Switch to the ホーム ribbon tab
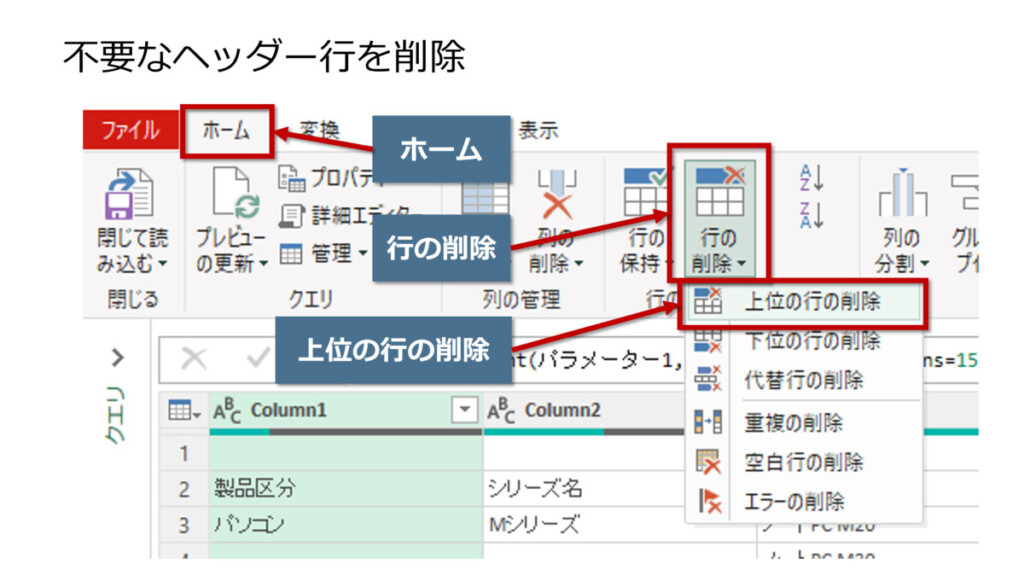This screenshot has width=1024, height=576. point(226,130)
